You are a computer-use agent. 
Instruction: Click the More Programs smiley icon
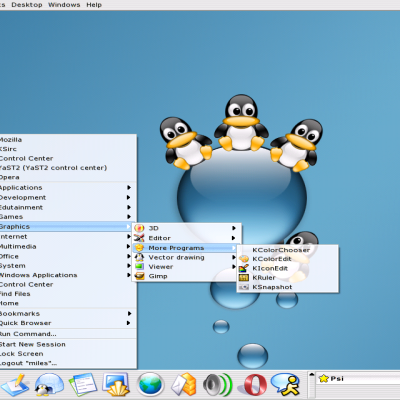[x=139, y=248]
